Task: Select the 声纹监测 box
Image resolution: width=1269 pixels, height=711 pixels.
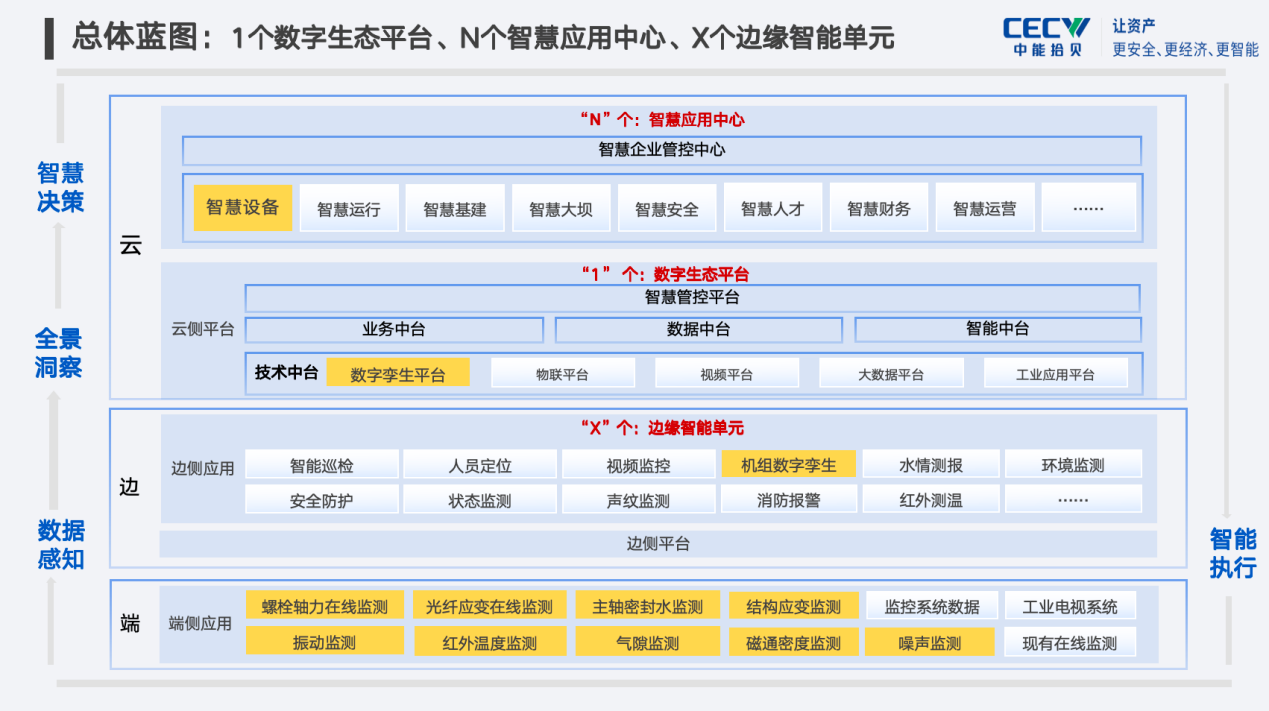Action: coord(638,500)
